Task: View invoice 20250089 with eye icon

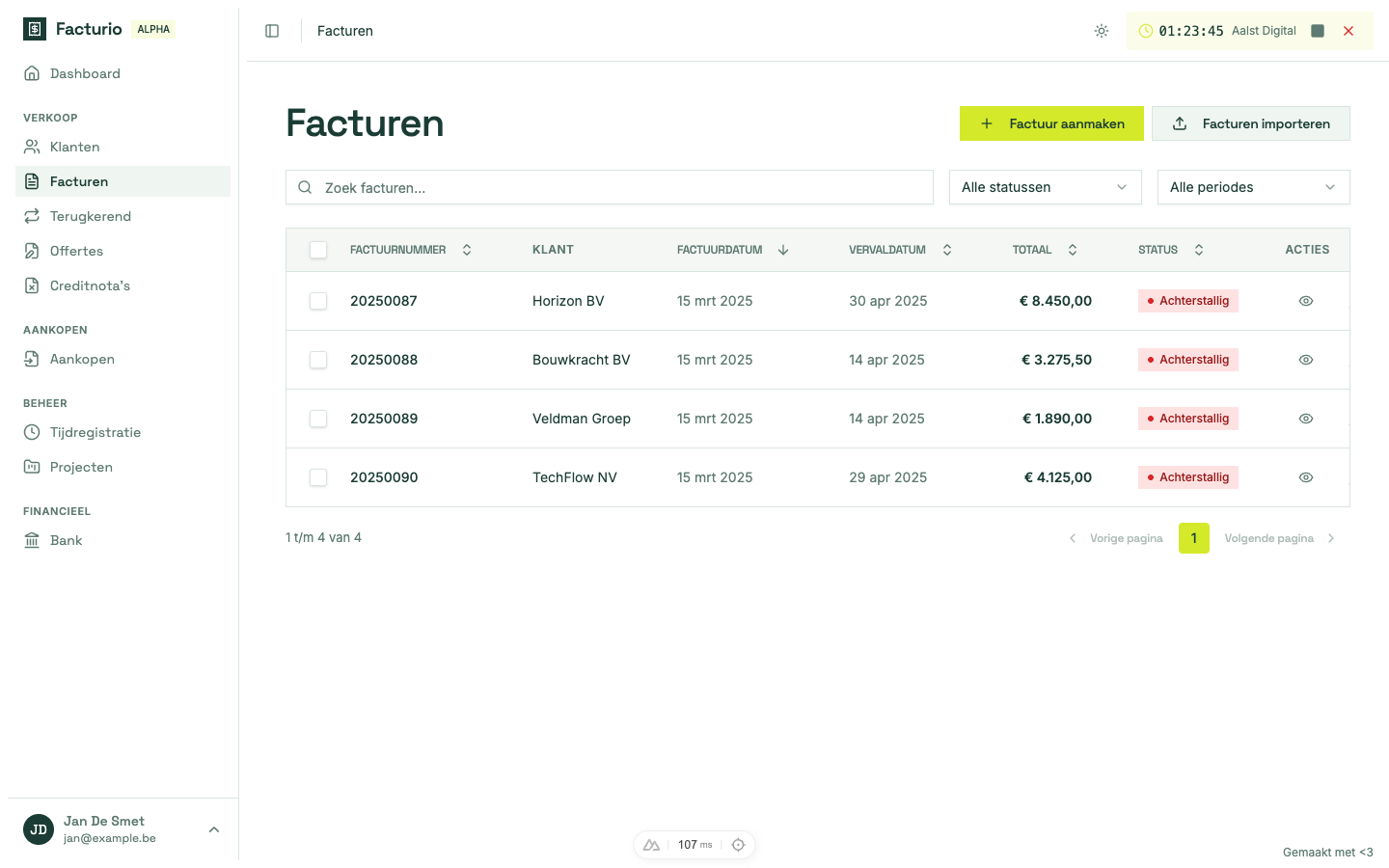Action: coord(1306,419)
